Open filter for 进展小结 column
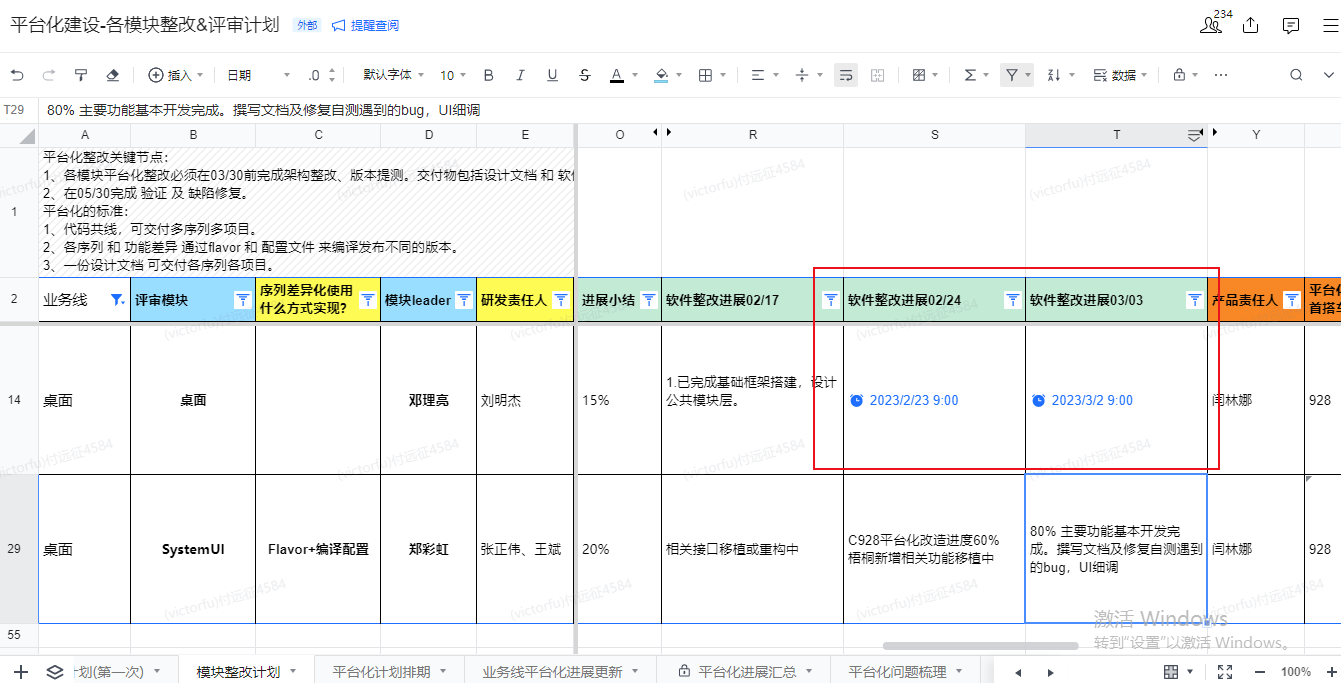1341x683 pixels. tap(648, 299)
